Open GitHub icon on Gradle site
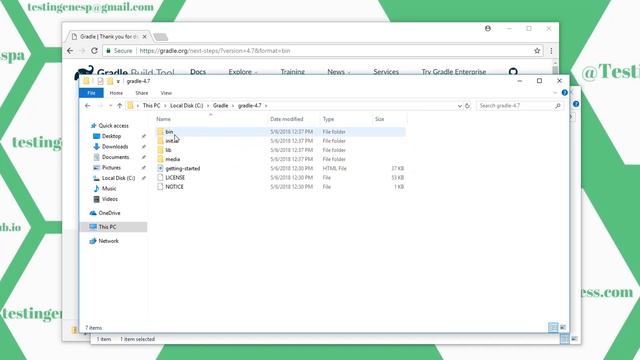640x360 pixels. click(513, 72)
